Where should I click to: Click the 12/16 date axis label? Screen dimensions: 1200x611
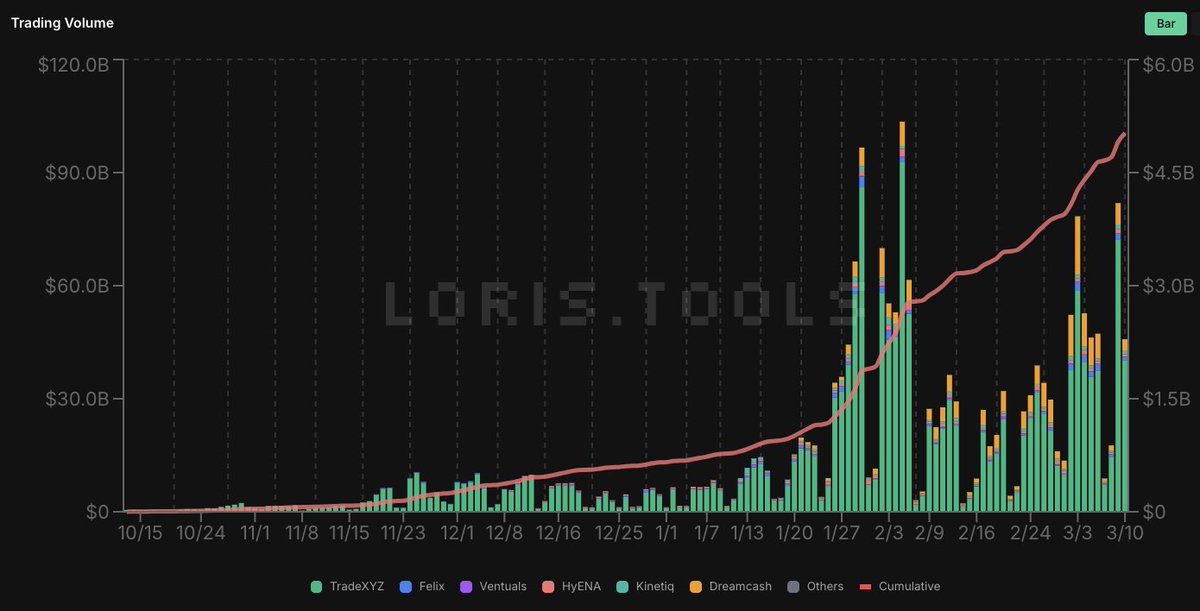[x=558, y=533]
